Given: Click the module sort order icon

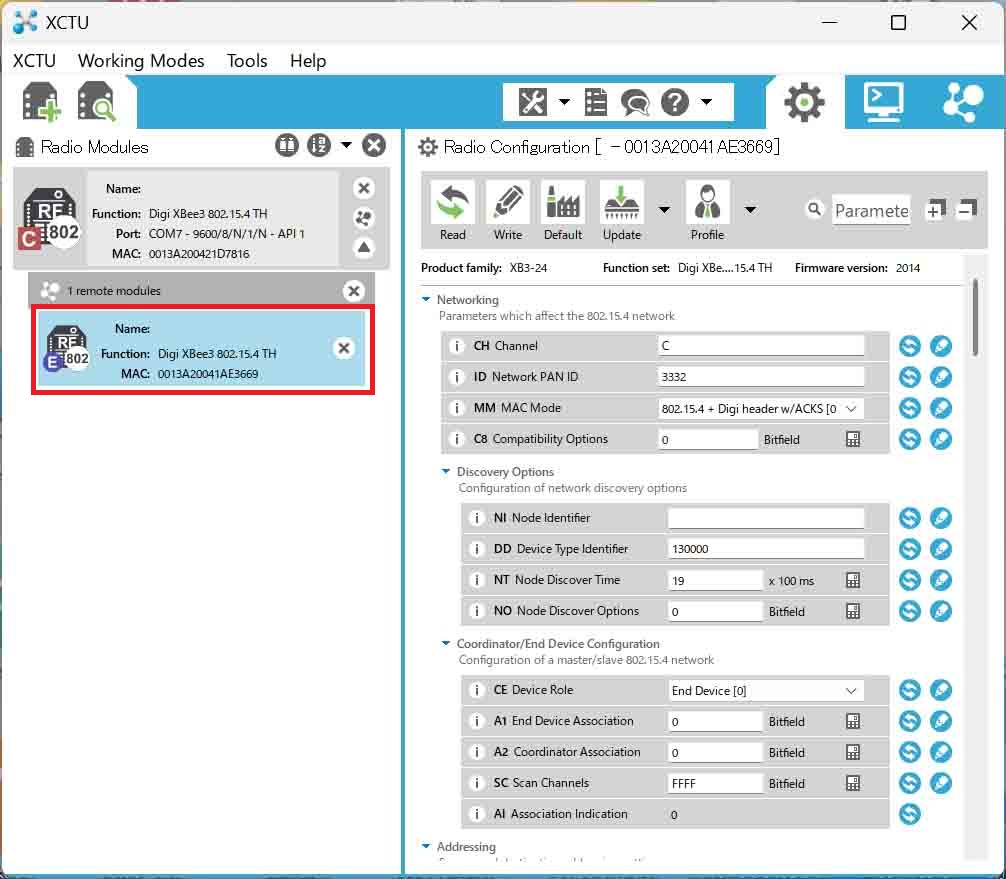Looking at the screenshot, I should click(x=319, y=145).
